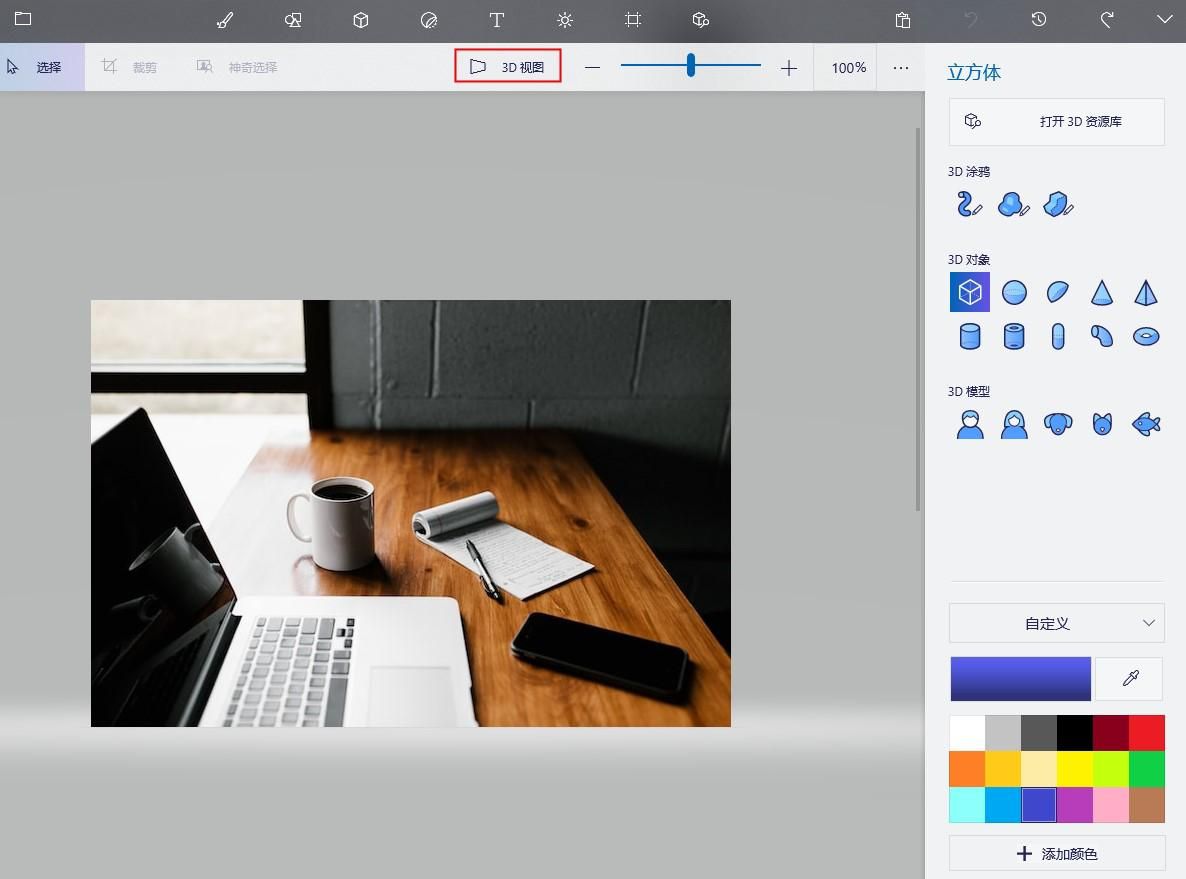Open the menu folder icon
The height and width of the screenshot is (879, 1186).
tap(23, 18)
